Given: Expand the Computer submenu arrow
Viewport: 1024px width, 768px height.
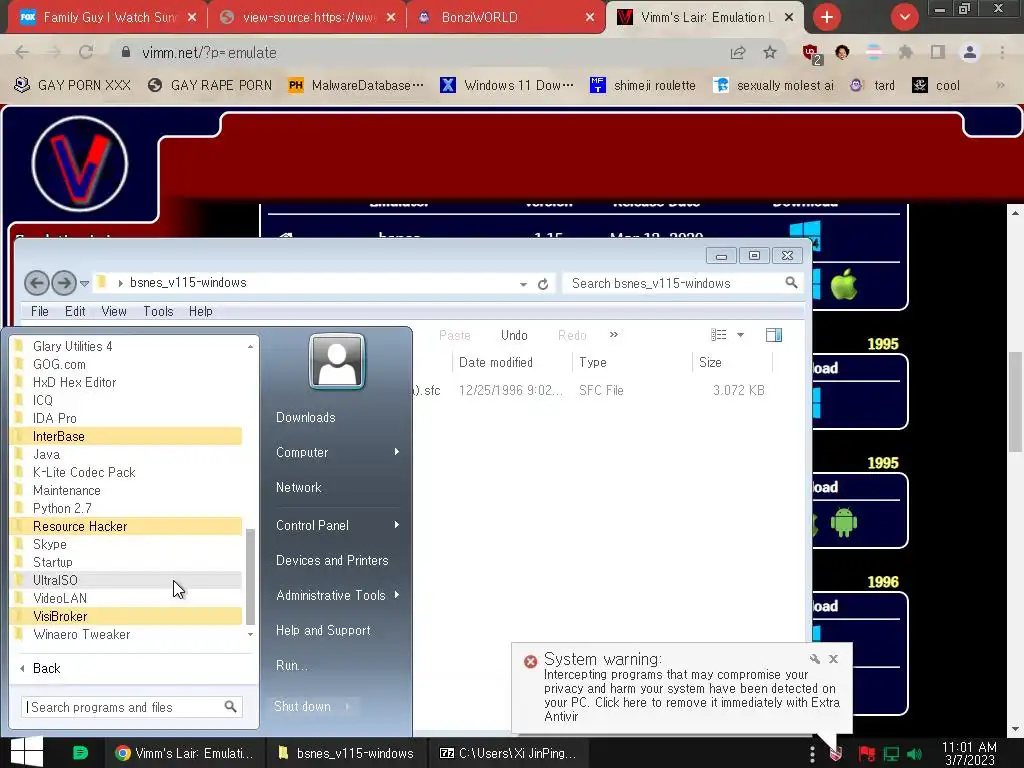Looking at the screenshot, I should (x=396, y=452).
